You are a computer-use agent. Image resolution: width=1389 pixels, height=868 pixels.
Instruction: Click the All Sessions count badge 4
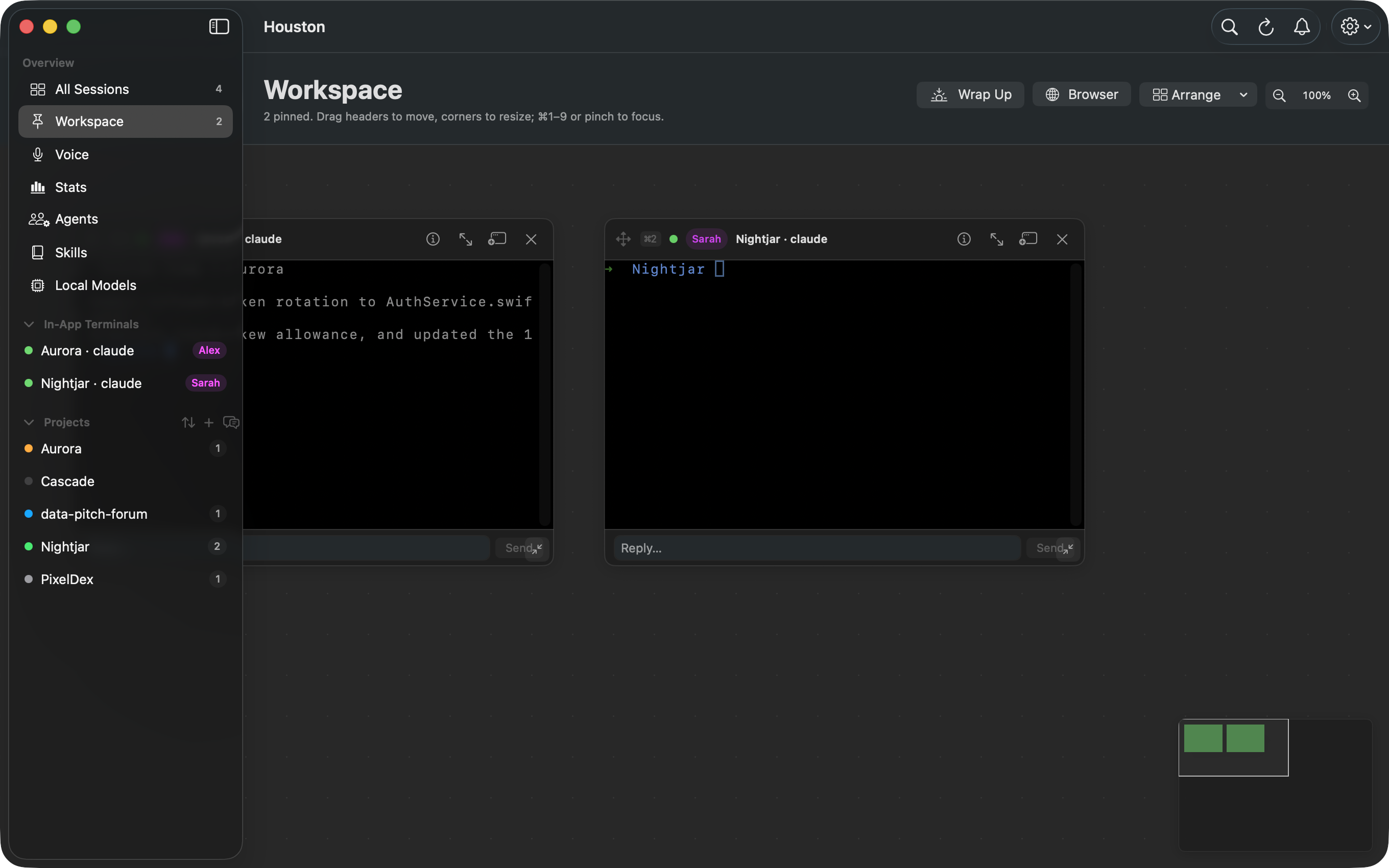(x=219, y=89)
